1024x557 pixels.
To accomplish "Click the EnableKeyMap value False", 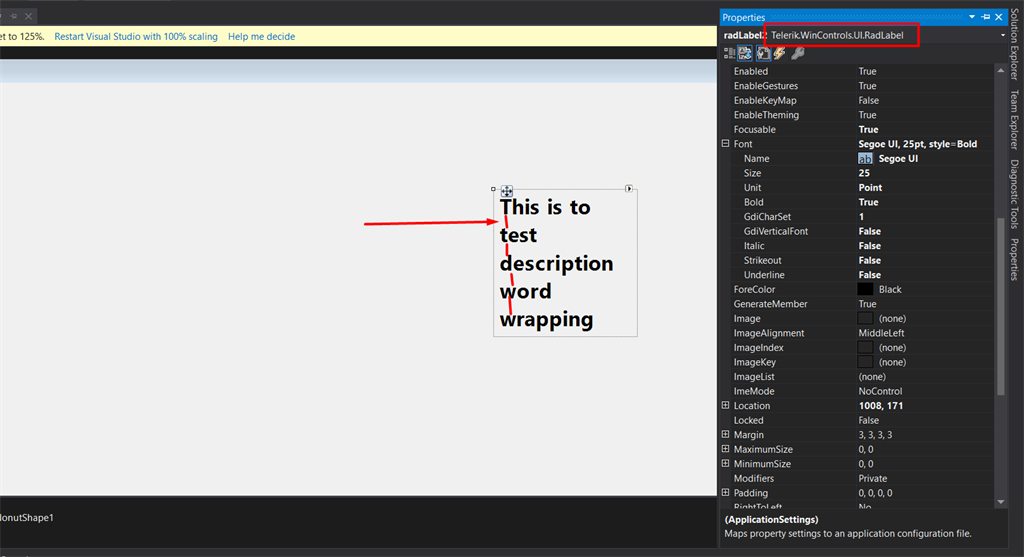I will 869,101.
